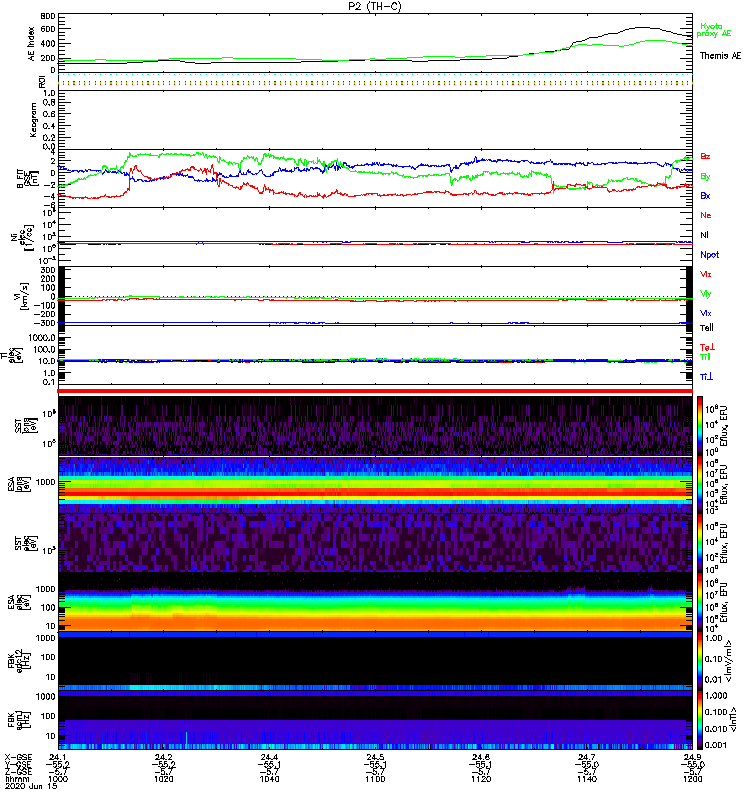Click the red 'Bz' legend label
750x800 pixels.
pyautogui.click(x=705, y=156)
